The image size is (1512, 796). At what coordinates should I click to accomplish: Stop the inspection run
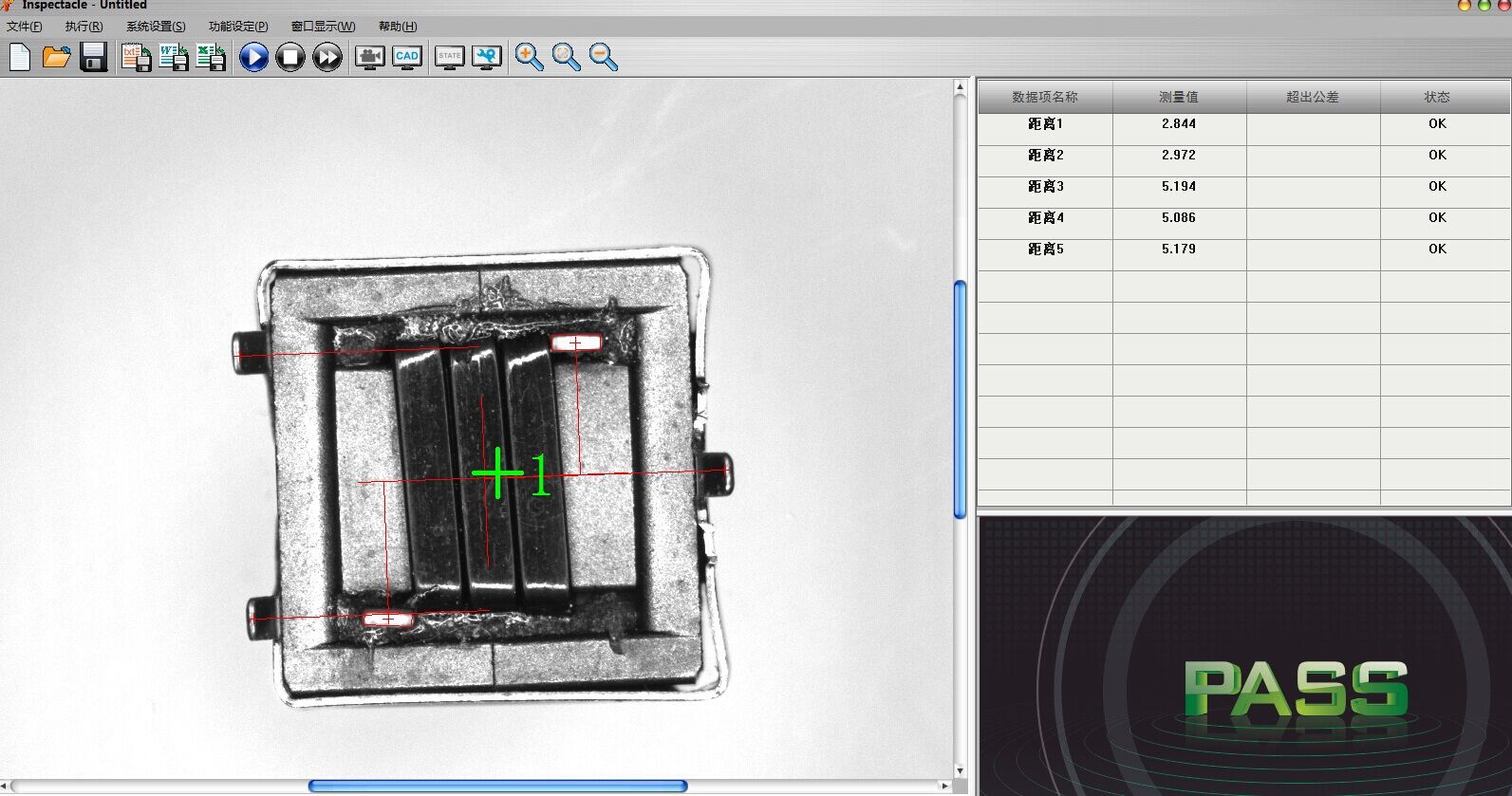[290, 57]
